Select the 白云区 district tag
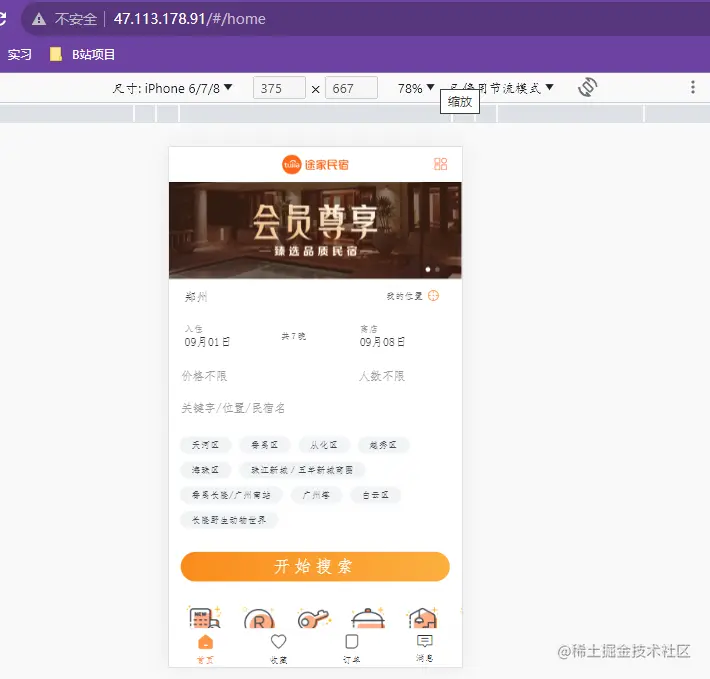The width and height of the screenshot is (710, 679). pyautogui.click(x=375, y=495)
